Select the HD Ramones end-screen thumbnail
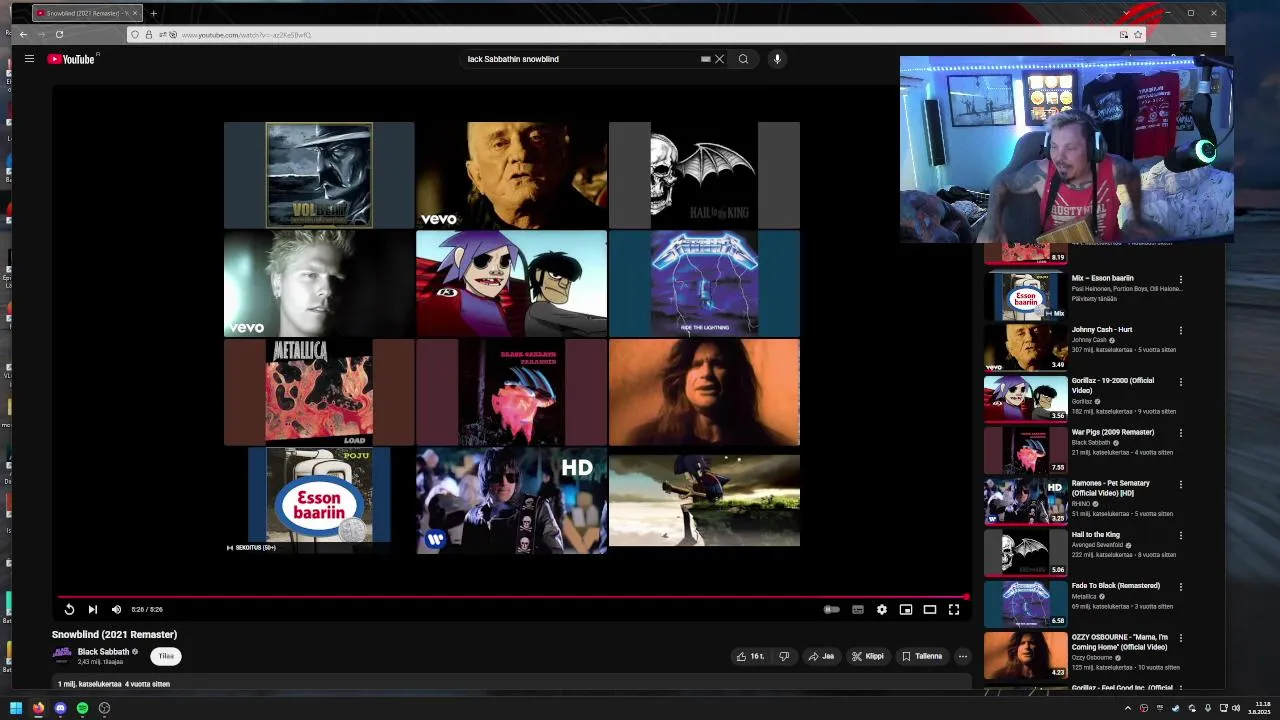1280x720 pixels. click(x=511, y=500)
